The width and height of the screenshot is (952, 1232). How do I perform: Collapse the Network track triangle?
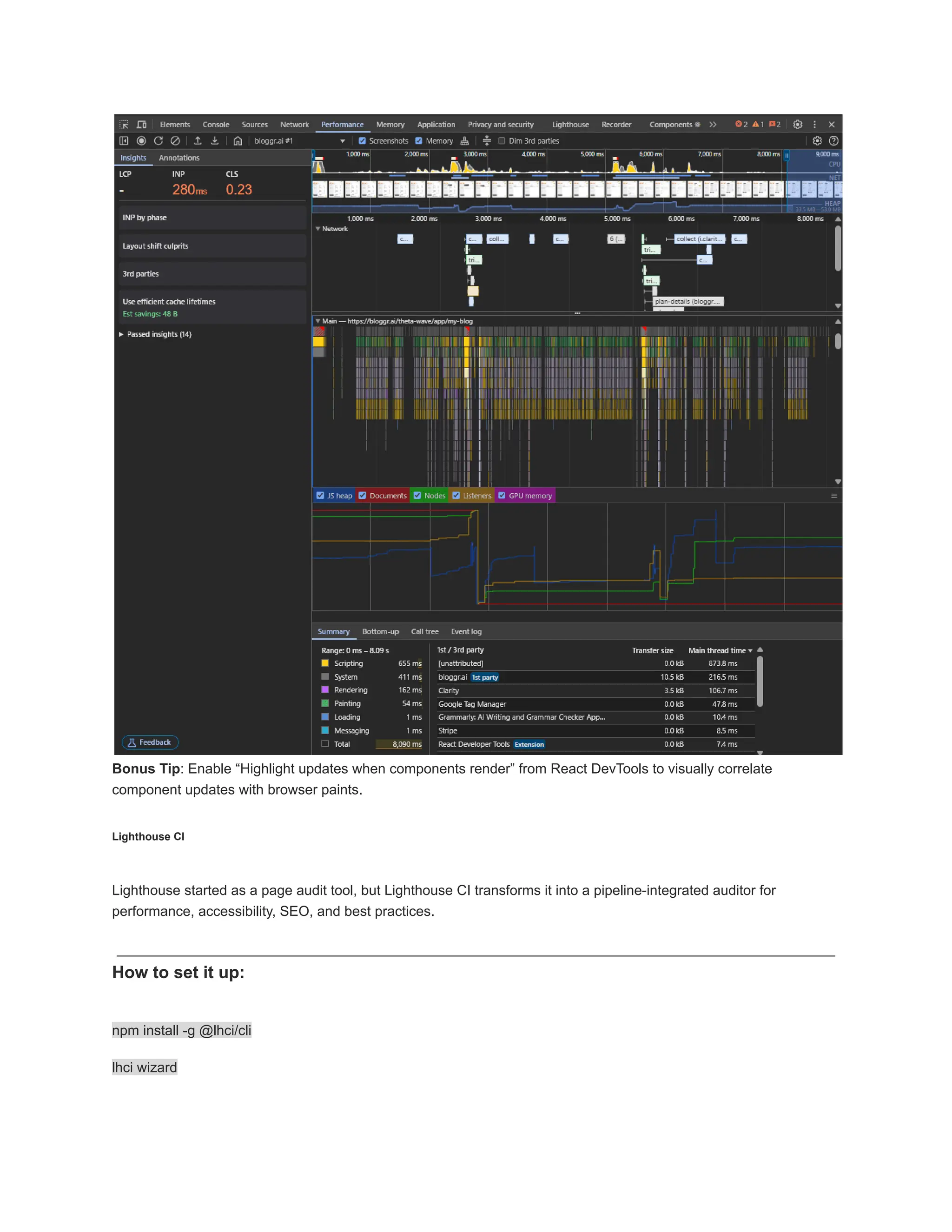(317, 228)
